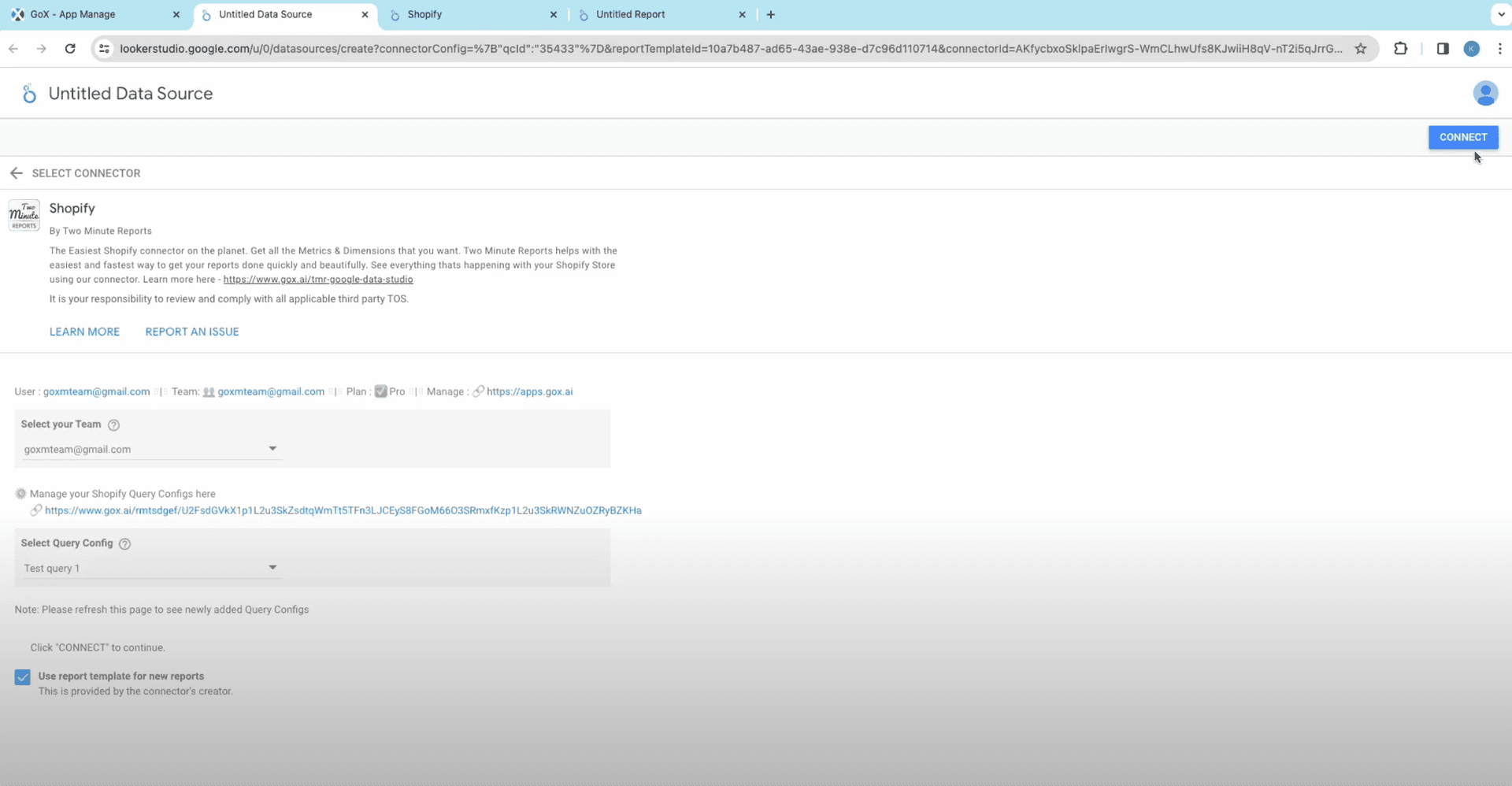The height and width of the screenshot is (786, 1512).
Task: Open the browser extensions puzzle icon
Action: coord(1400,49)
